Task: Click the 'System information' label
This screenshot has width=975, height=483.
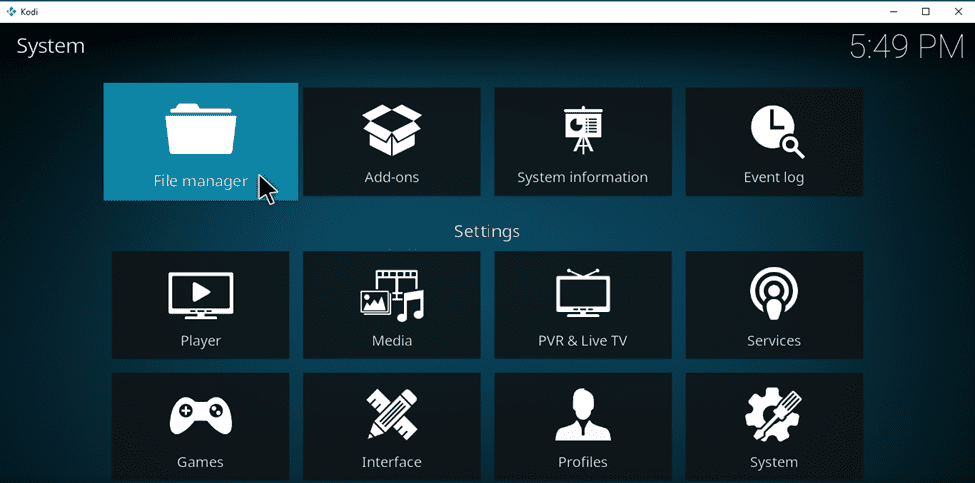Action: tap(583, 178)
